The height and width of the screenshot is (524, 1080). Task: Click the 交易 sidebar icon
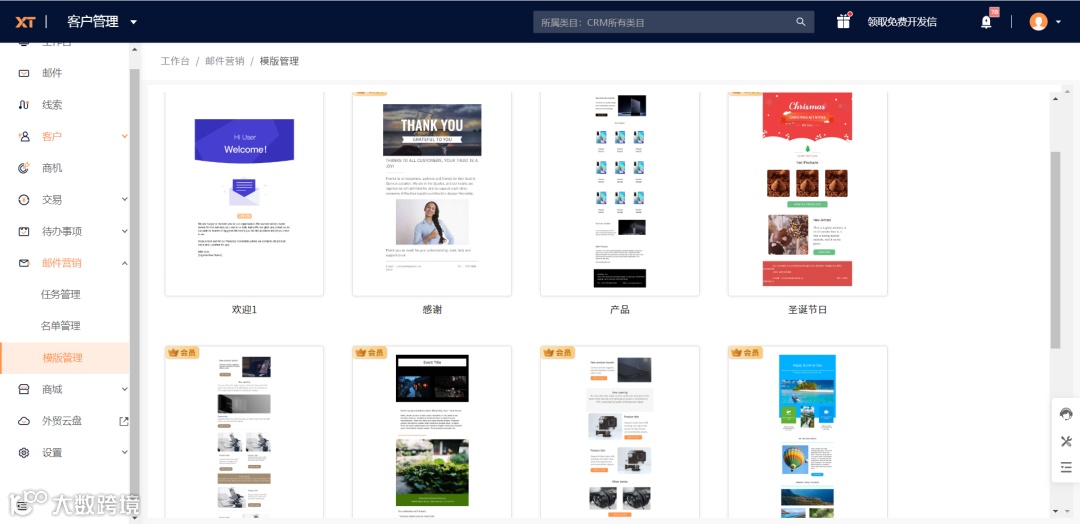coord(24,200)
